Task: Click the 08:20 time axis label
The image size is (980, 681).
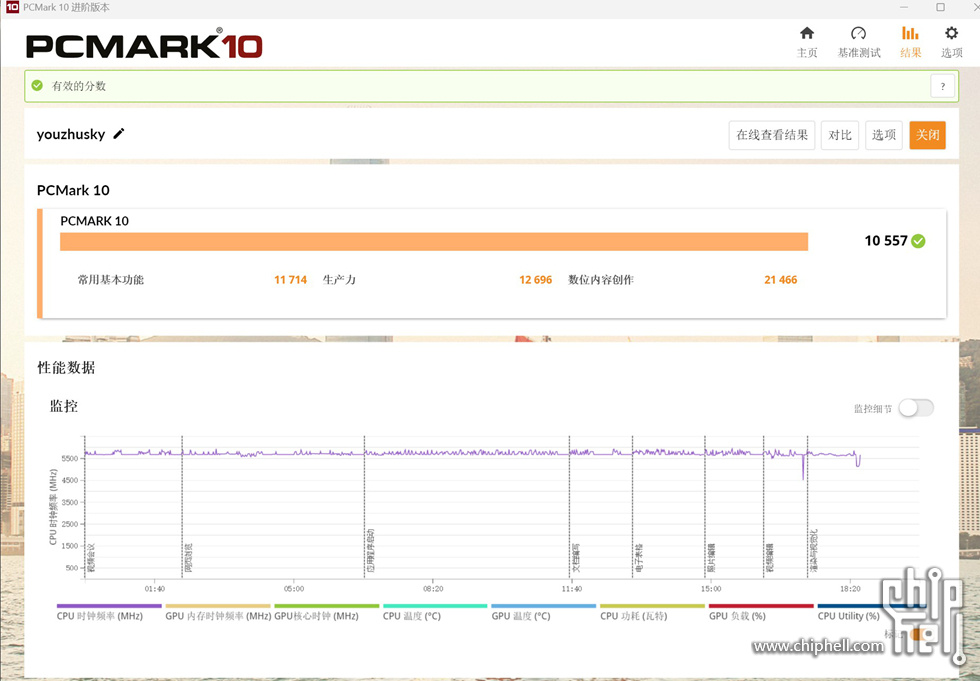Action: click(x=433, y=589)
